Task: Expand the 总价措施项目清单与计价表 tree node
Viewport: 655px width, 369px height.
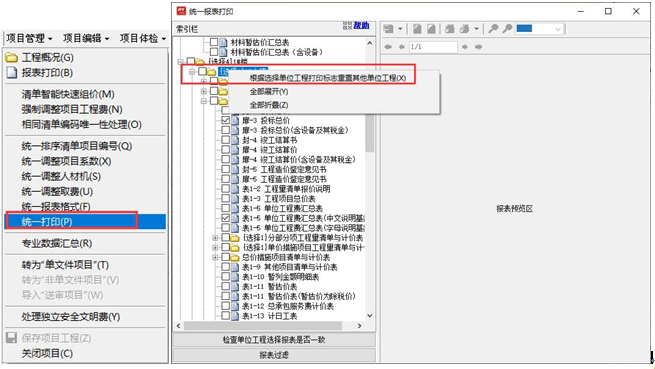Action: (215, 257)
